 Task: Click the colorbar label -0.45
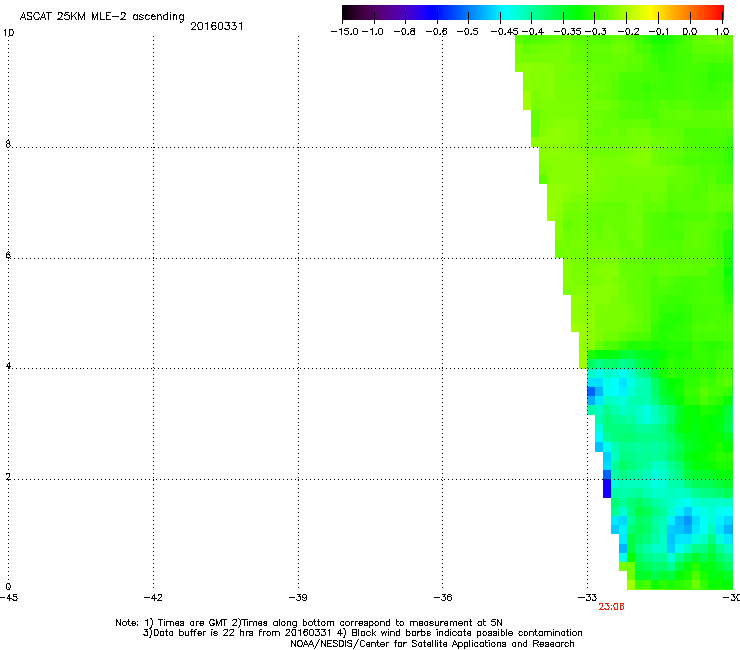pyautogui.click(x=505, y=32)
